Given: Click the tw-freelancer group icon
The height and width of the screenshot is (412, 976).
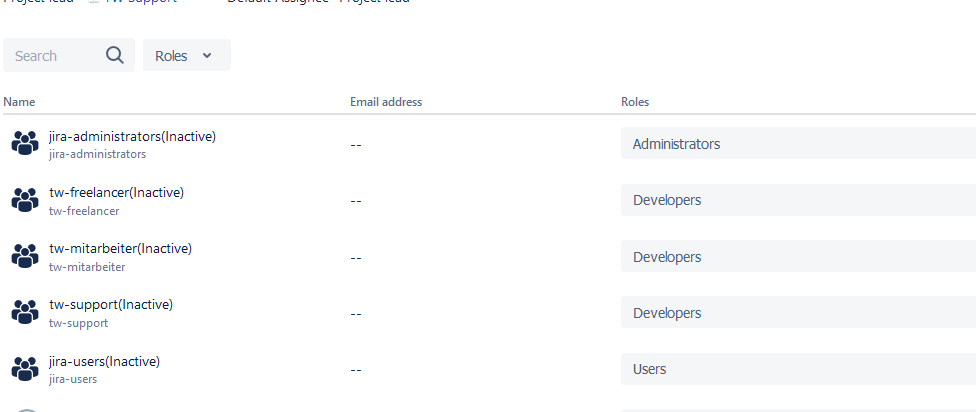Looking at the screenshot, I should pos(25,200).
